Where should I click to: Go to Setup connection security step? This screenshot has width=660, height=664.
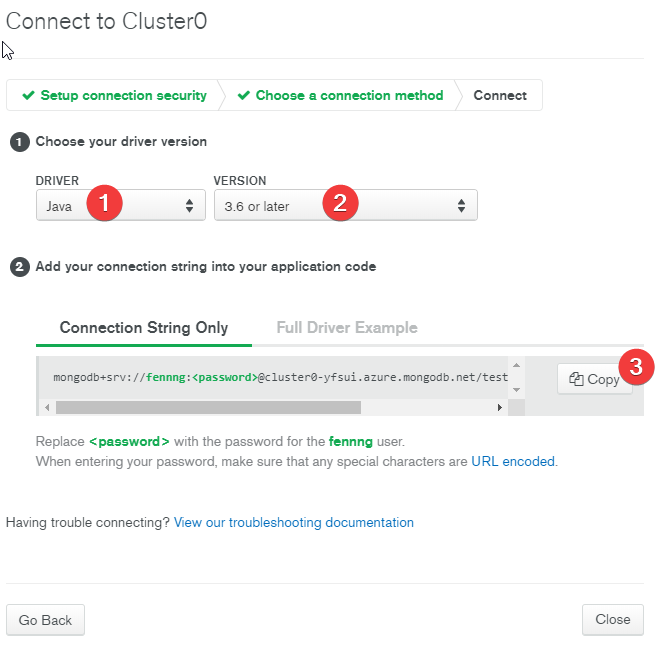coord(114,95)
